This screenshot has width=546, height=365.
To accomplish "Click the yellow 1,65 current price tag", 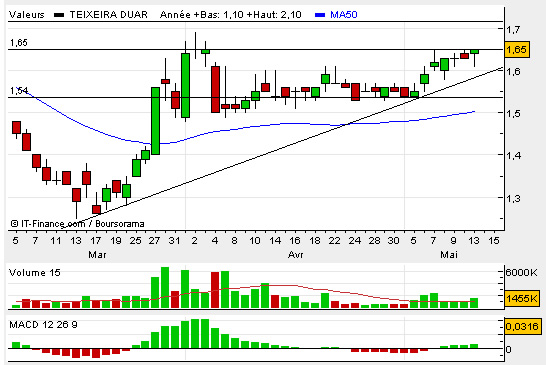I will [x=516, y=49].
